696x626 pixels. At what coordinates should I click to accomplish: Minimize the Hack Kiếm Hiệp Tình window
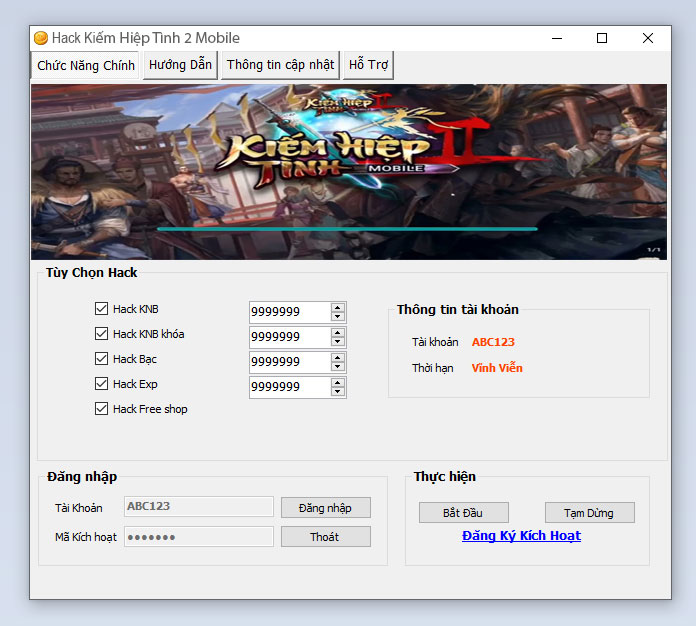click(557, 38)
